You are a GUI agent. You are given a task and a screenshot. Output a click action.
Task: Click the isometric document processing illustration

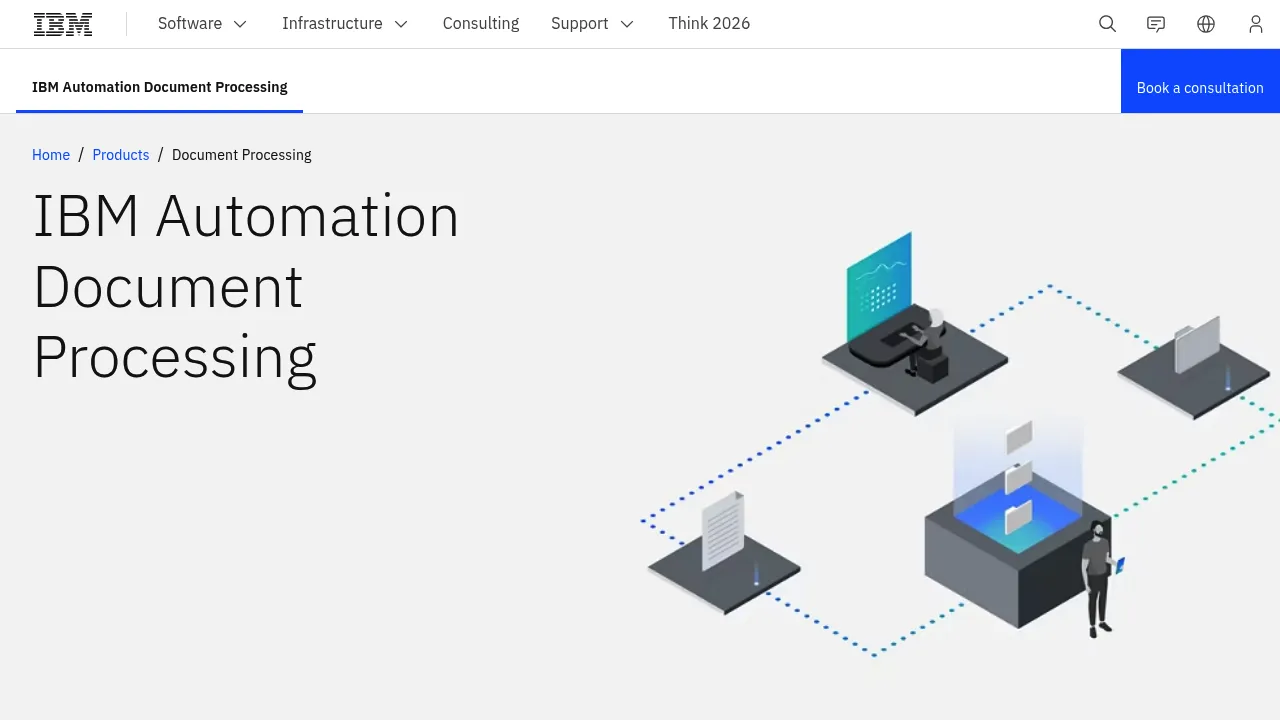tap(960, 445)
